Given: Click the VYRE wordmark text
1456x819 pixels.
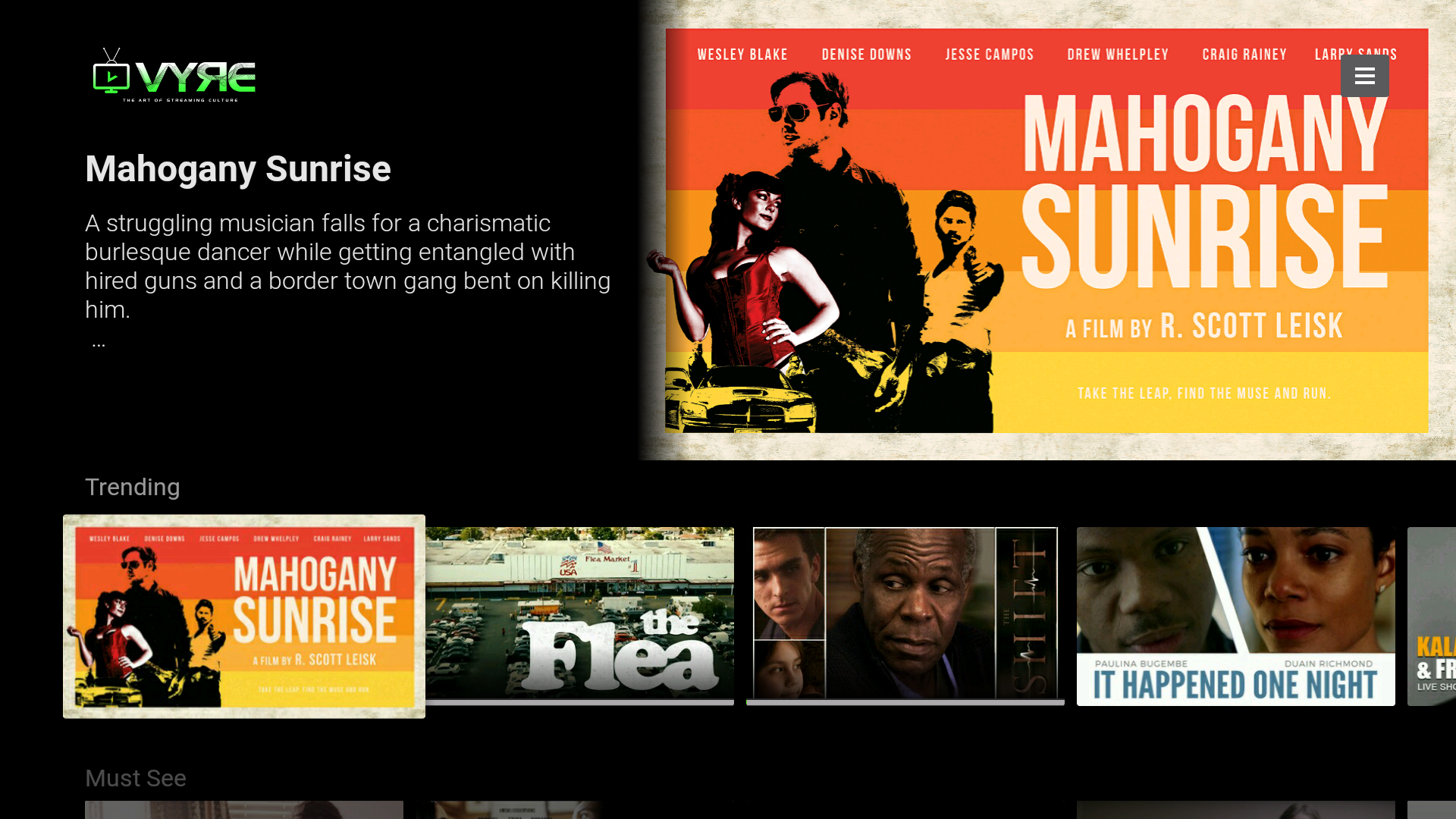Looking at the screenshot, I should (196, 77).
